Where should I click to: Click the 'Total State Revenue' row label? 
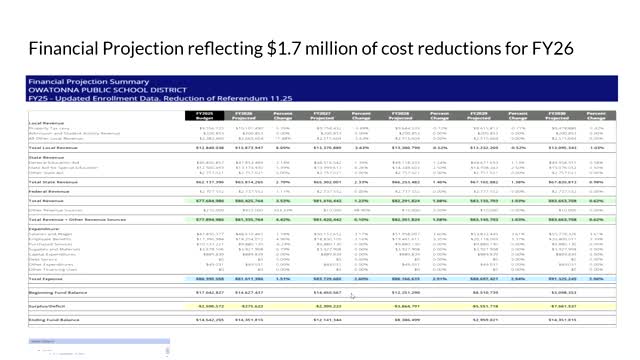(x=53, y=182)
